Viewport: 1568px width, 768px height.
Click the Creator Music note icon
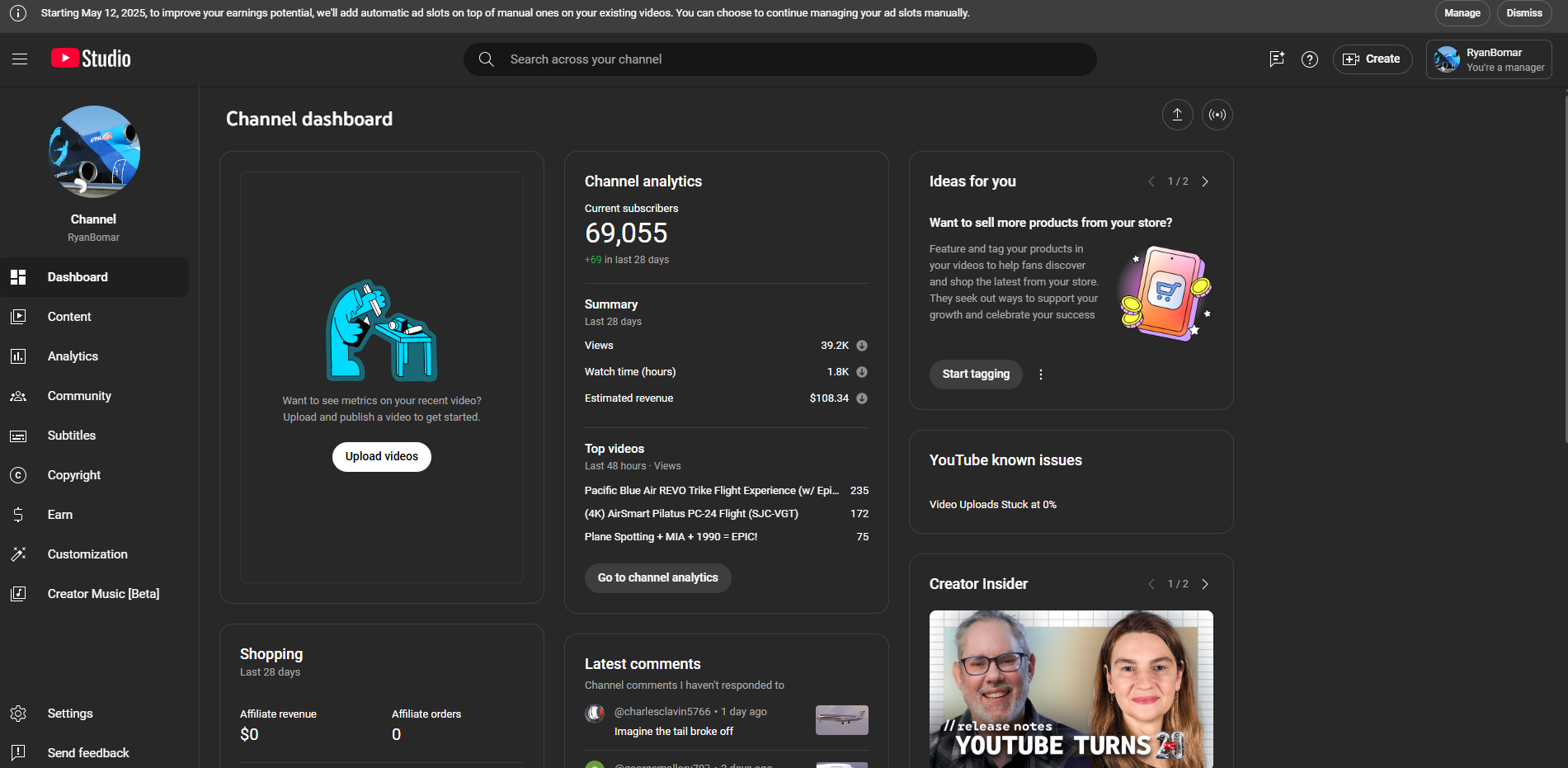point(18,594)
